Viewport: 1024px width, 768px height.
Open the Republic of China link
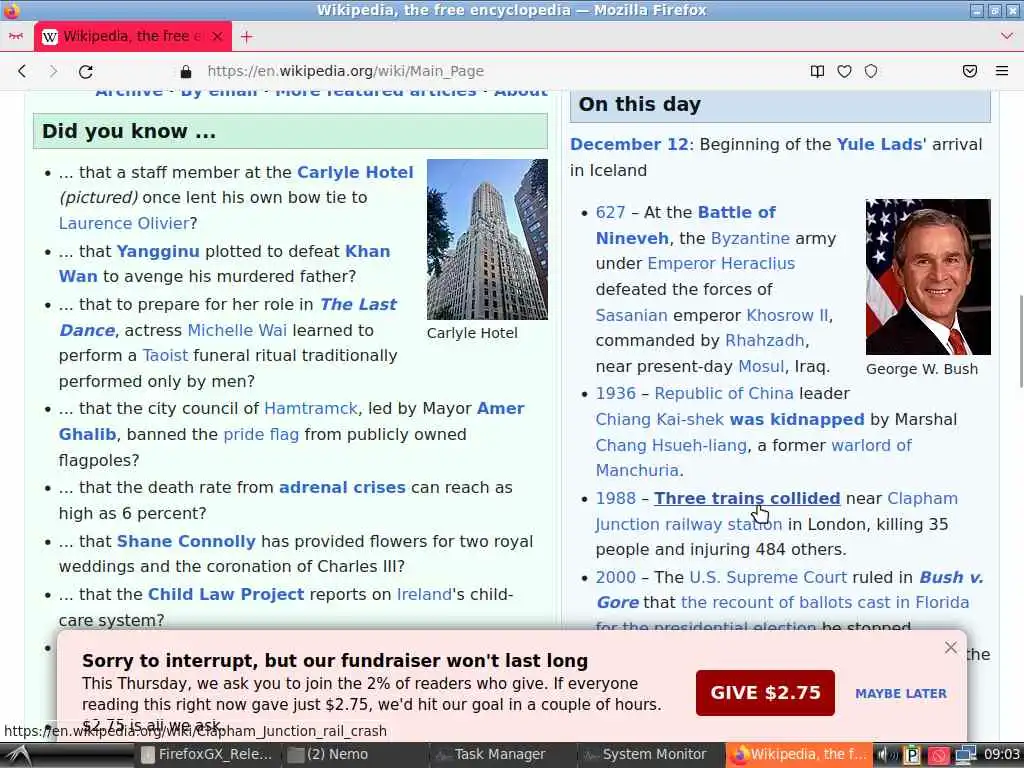pos(724,394)
